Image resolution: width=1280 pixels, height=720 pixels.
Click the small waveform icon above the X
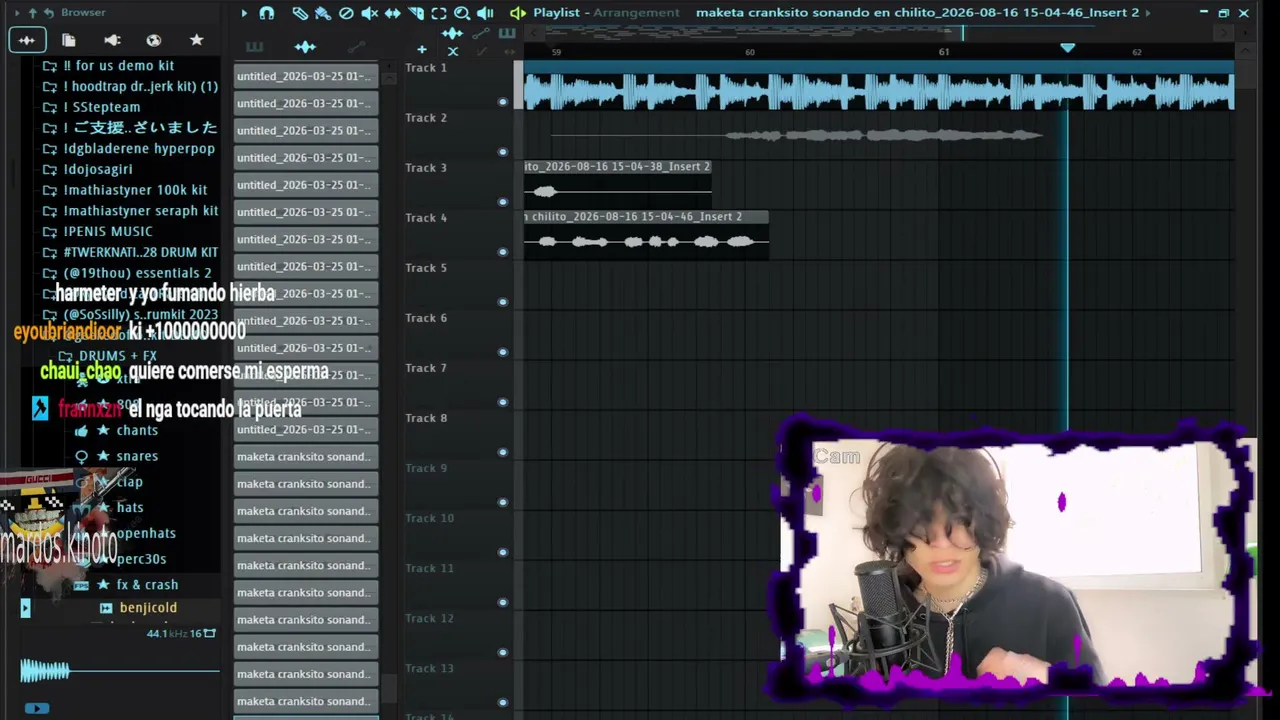(x=452, y=34)
